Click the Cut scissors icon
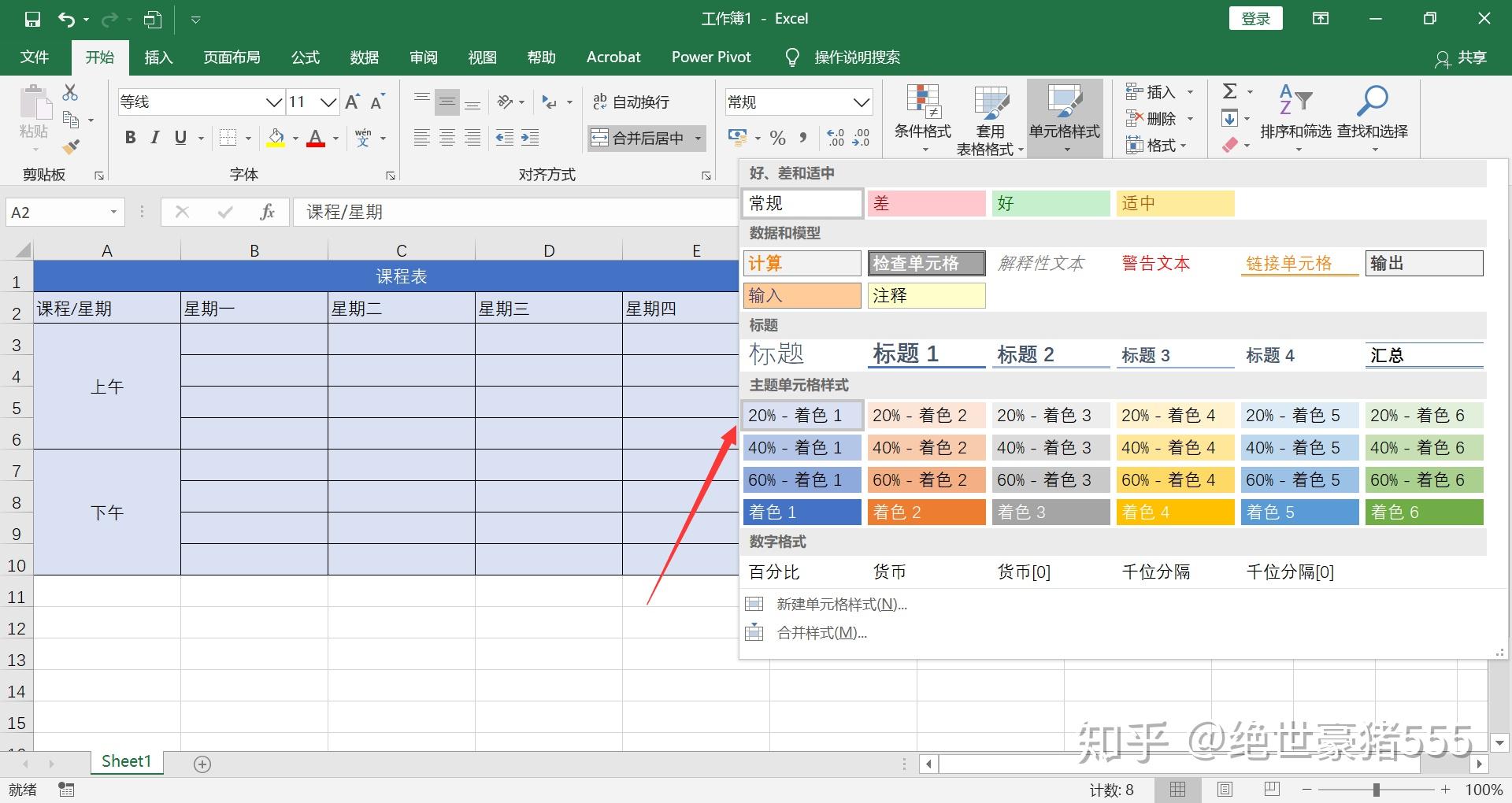1512x803 pixels. (70, 93)
